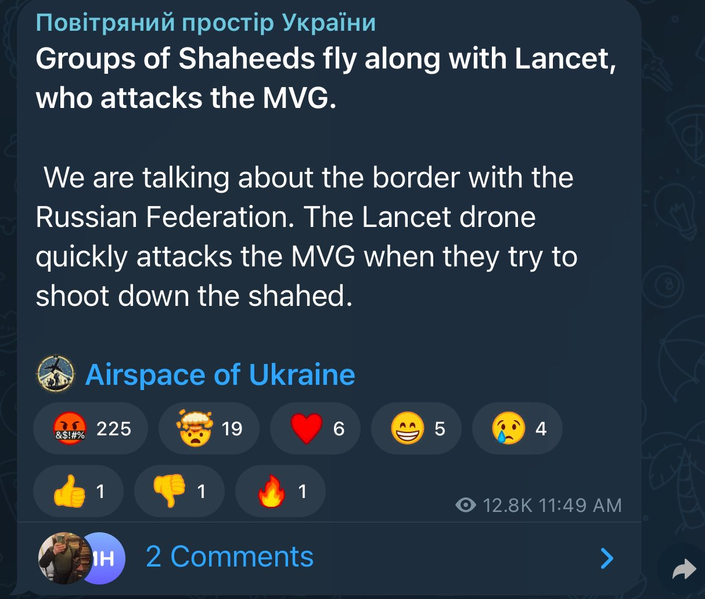This screenshot has height=599, width=705.
Task: React with the crying face emoji
Action: click(515, 429)
